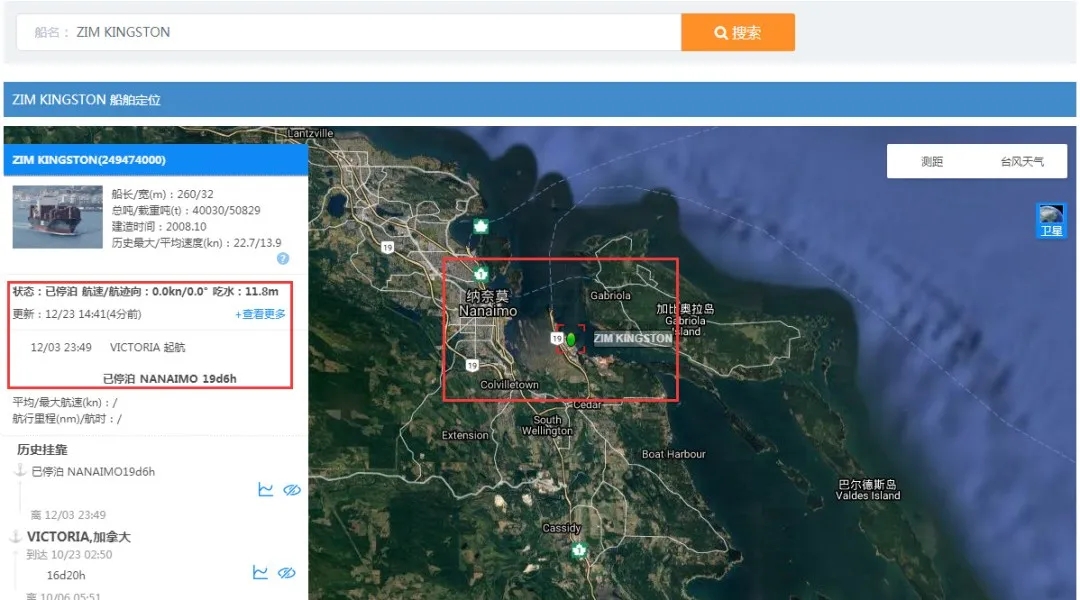Select the 更新: 12/23 14:41 timestamp
Viewport: 1080px width, 600px height.
(76, 314)
